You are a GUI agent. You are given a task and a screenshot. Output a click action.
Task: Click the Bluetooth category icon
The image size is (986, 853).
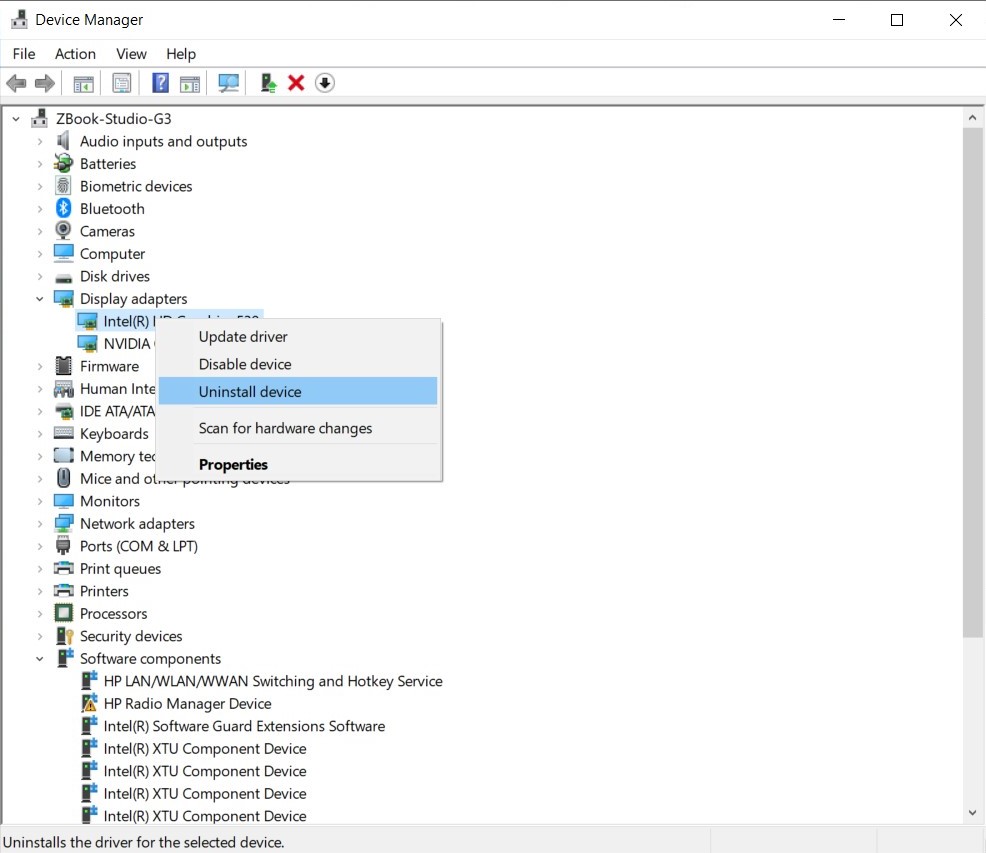click(64, 209)
